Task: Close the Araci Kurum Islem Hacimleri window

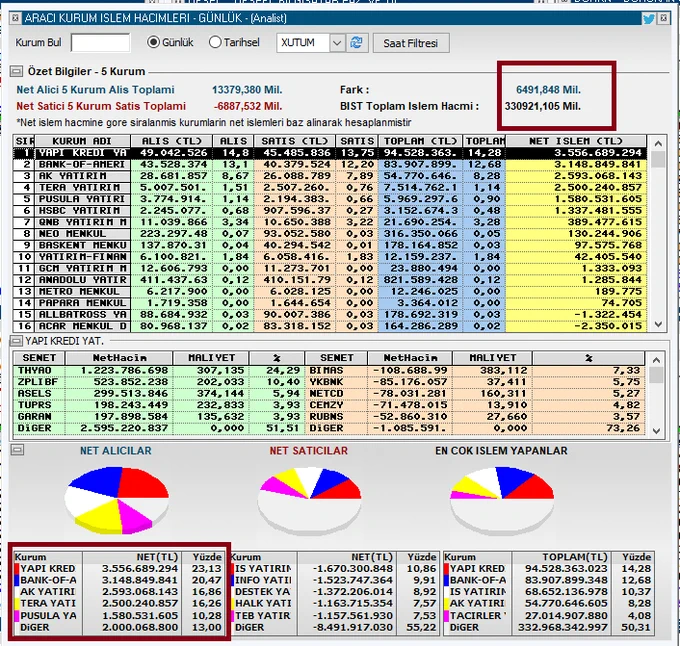Action: point(664,18)
